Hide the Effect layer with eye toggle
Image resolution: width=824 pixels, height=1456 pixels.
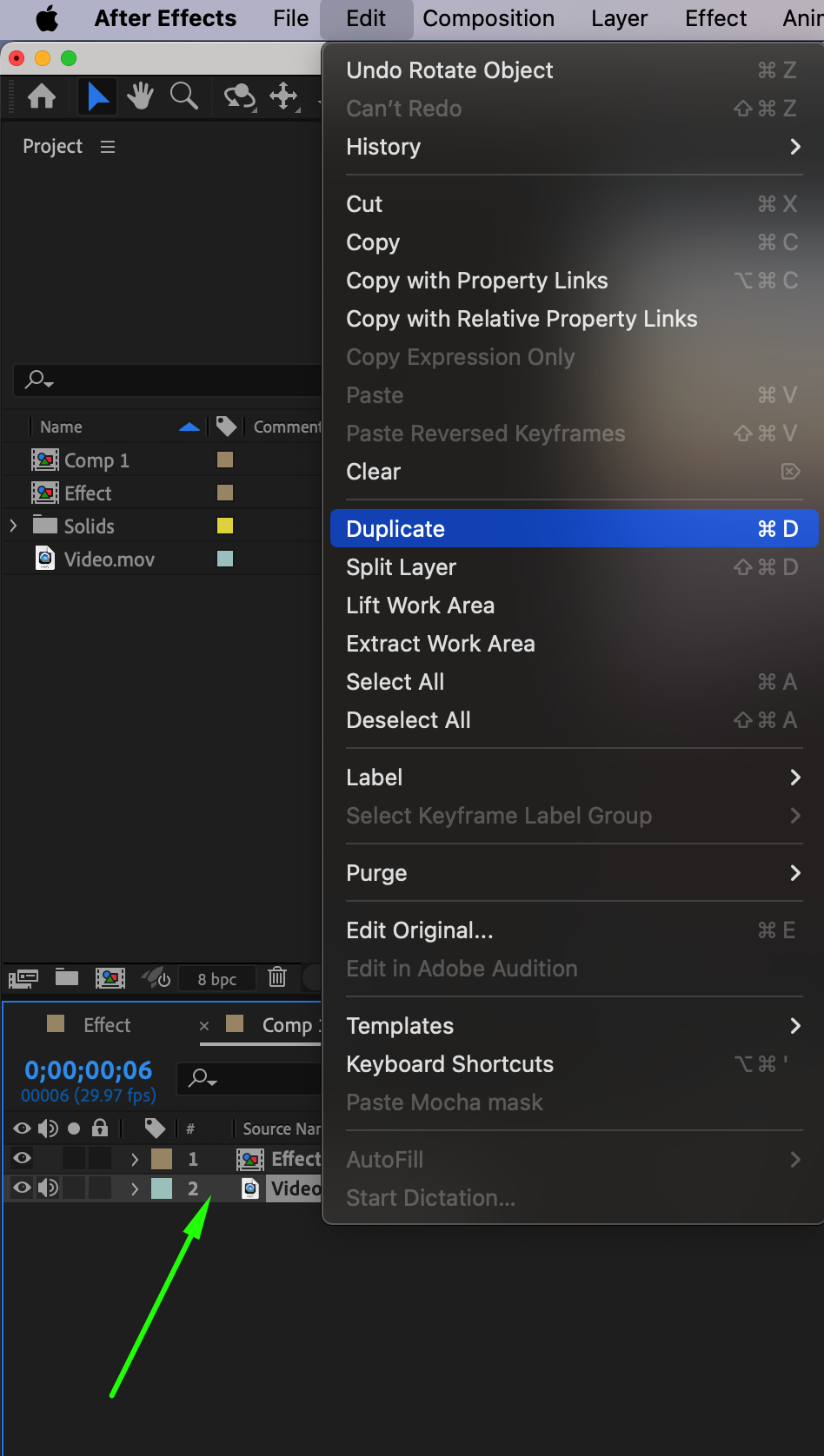[23, 1158]
